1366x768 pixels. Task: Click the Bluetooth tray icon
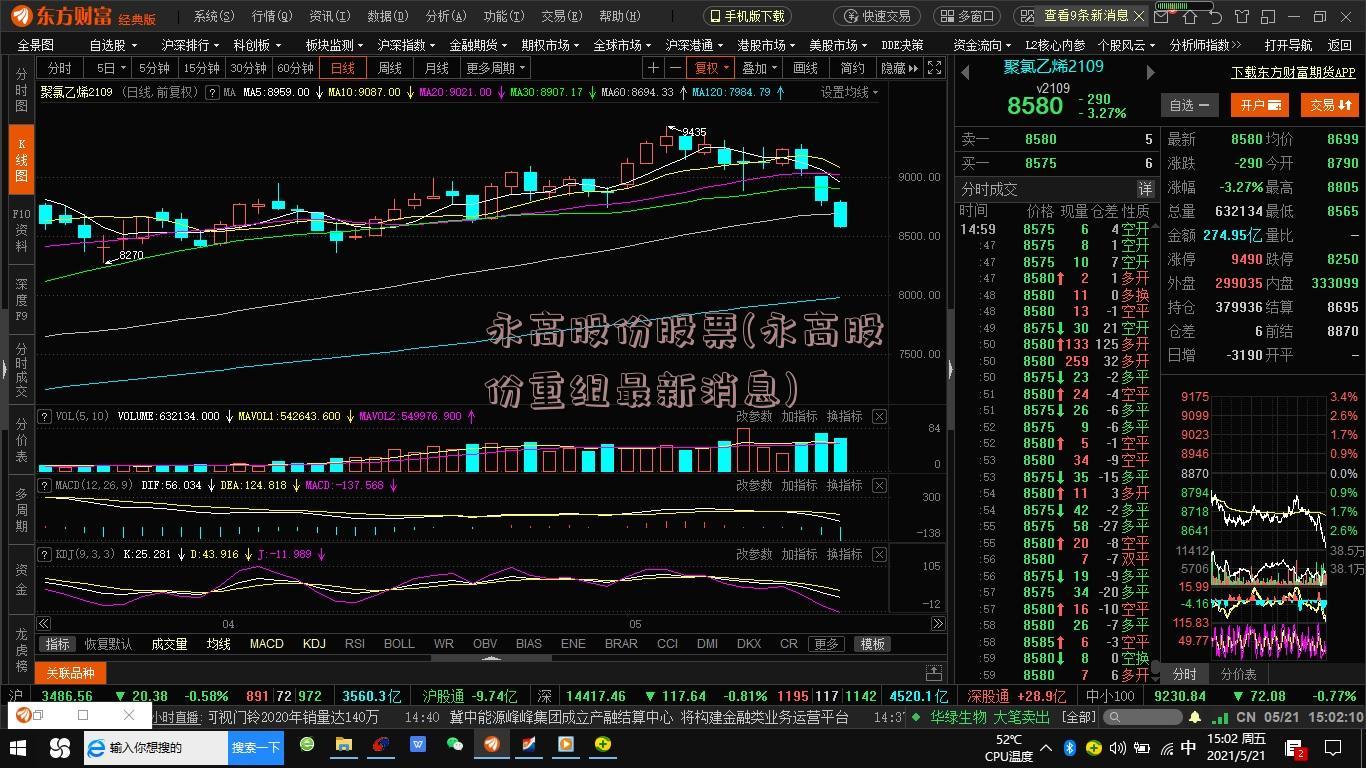coord(1069,747)
